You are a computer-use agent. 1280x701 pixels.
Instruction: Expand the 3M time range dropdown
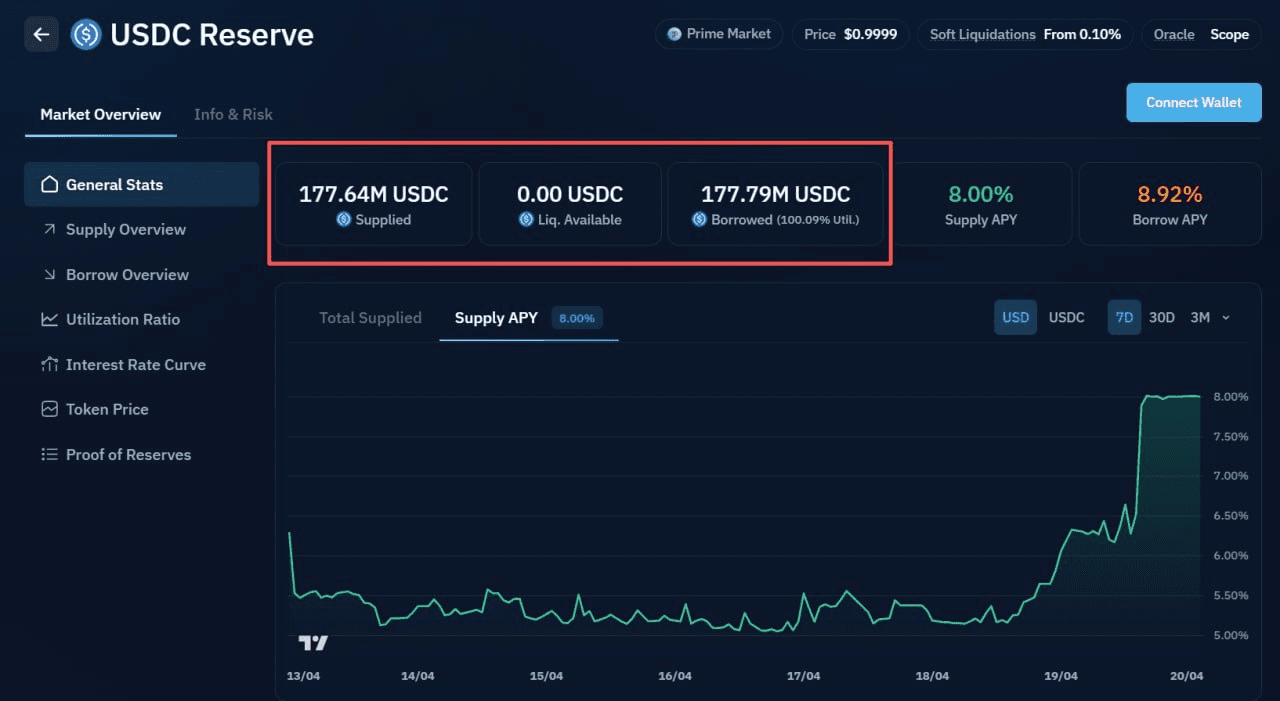[1210, 318]
